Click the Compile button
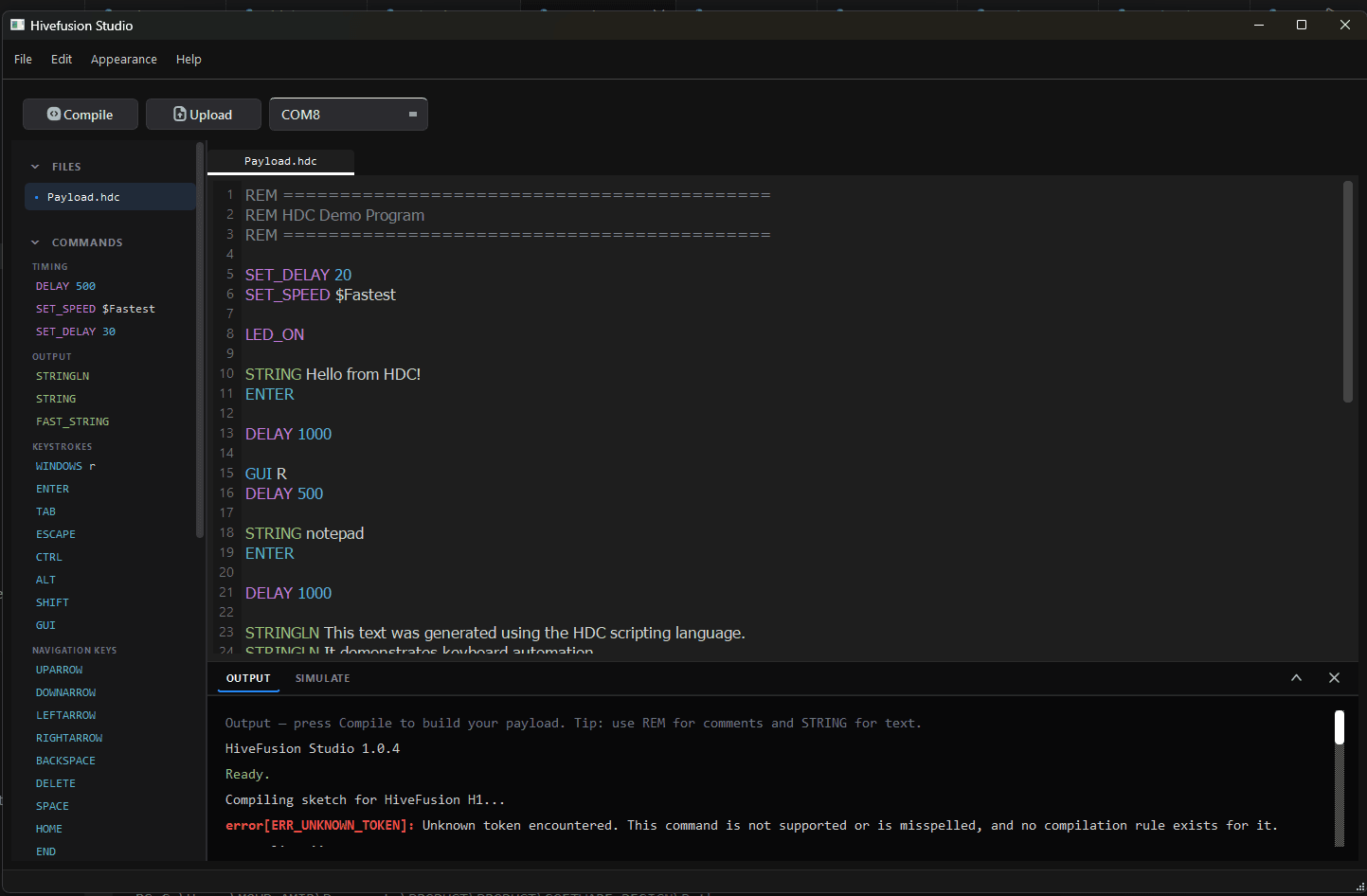The height and width of the screenshot is (896, 1367). coord(81,115)
